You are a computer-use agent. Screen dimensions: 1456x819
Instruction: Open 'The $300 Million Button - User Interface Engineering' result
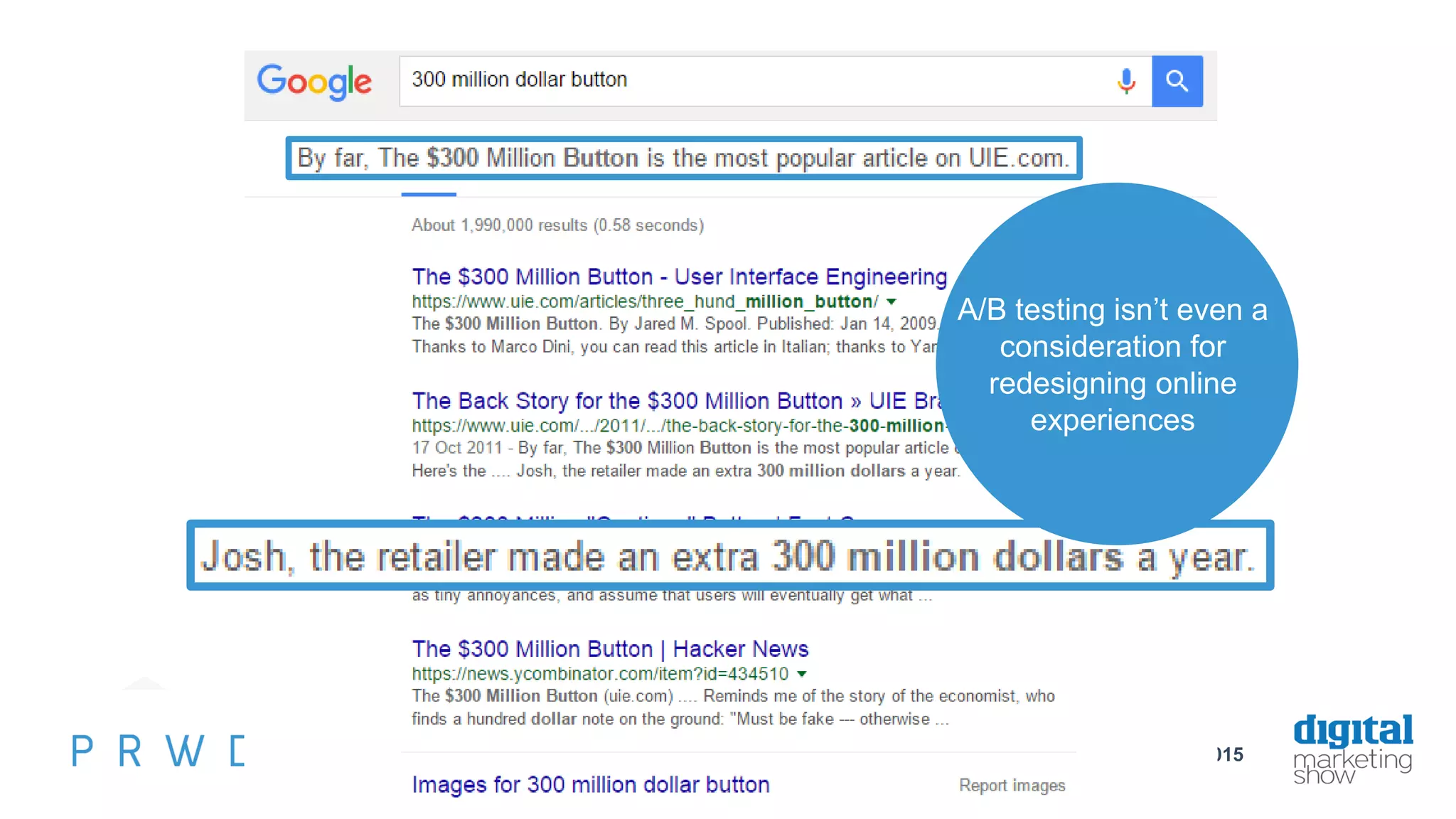680,277
